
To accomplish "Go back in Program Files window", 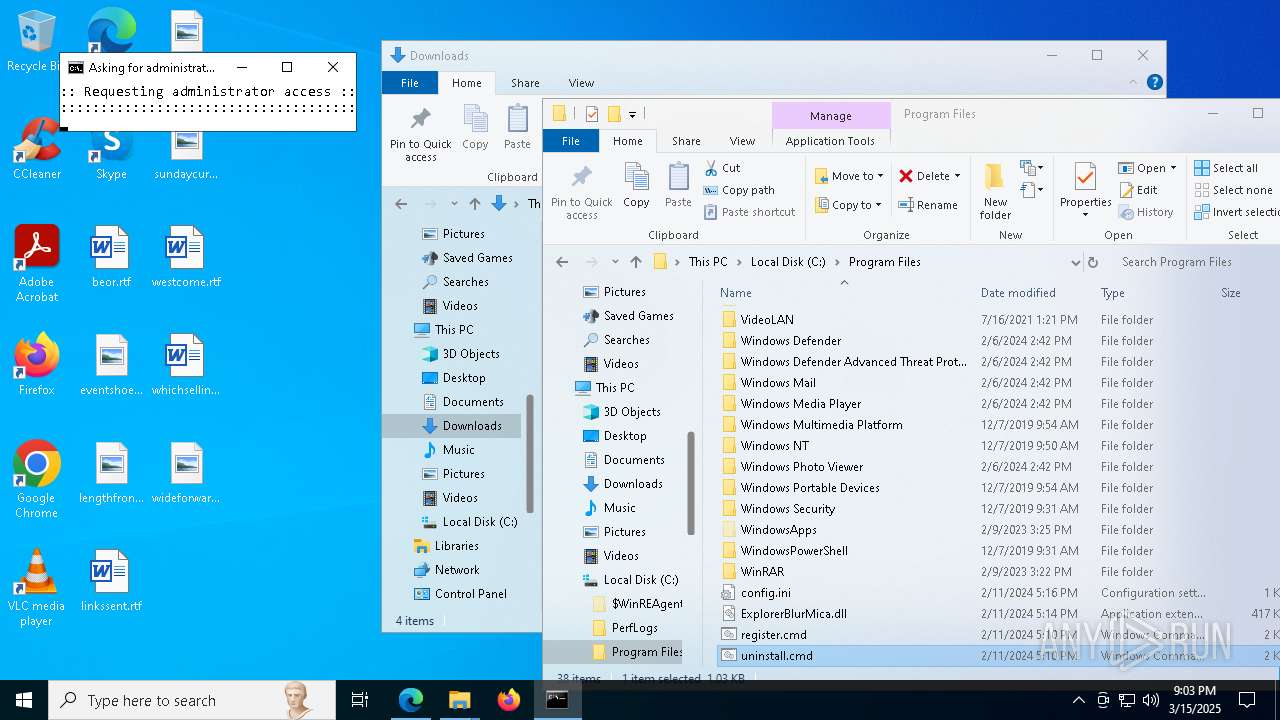I will (x=562, y=262).
